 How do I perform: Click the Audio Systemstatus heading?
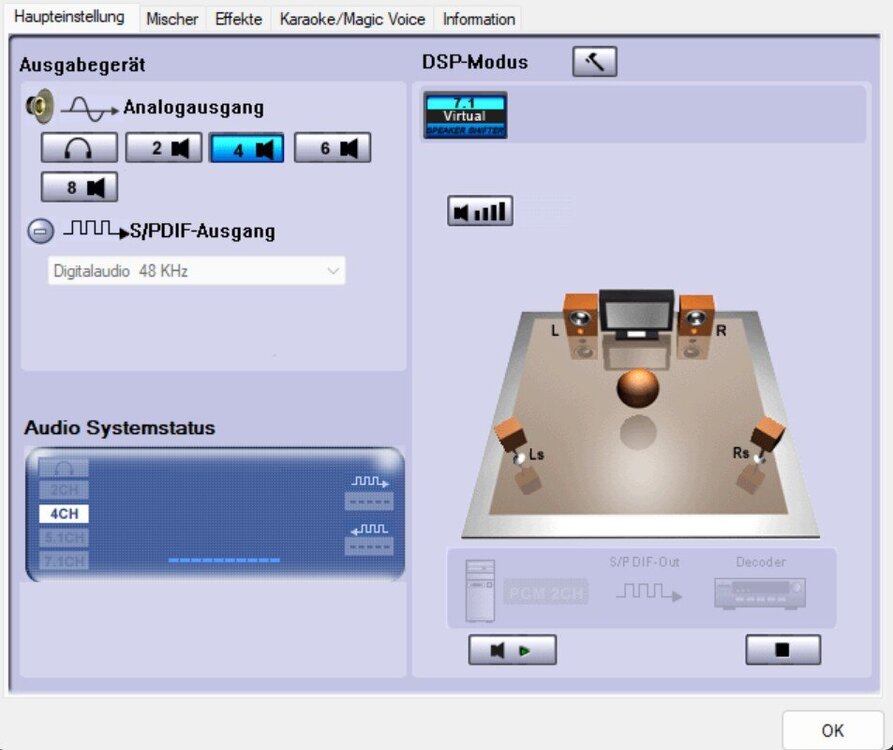120,428
